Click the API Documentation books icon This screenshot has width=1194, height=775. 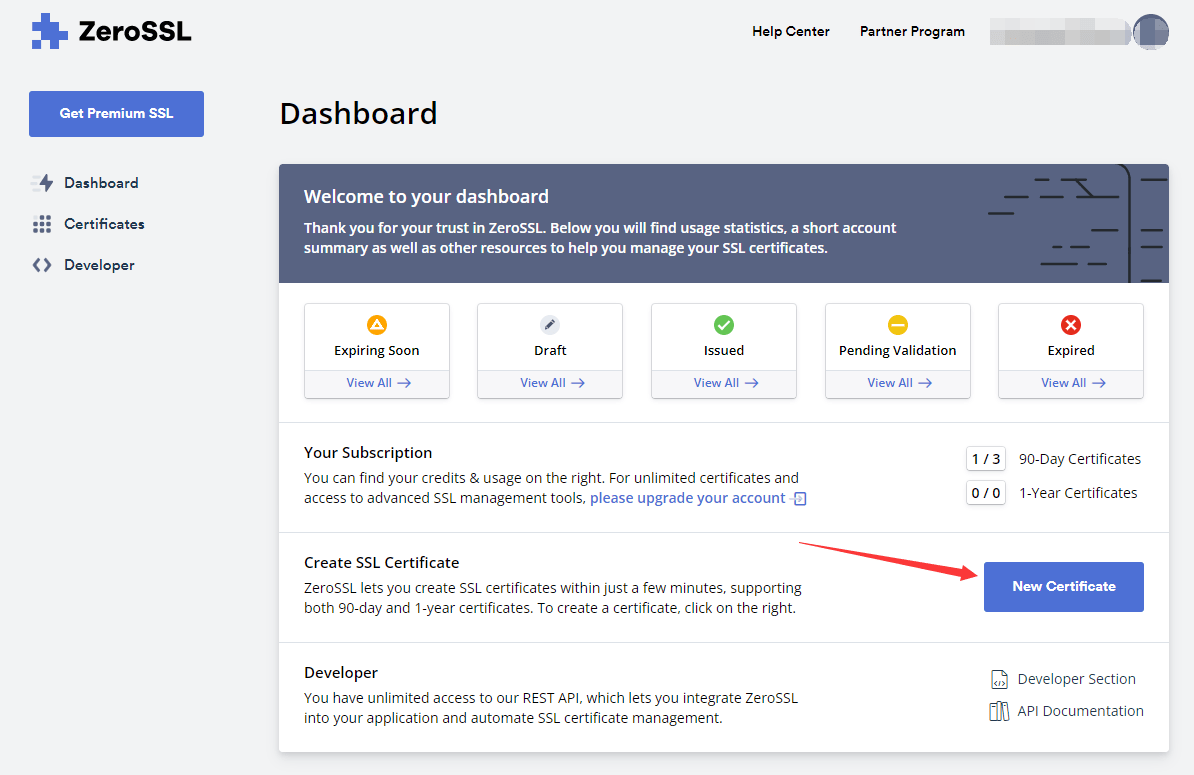[x=999, y=711]
